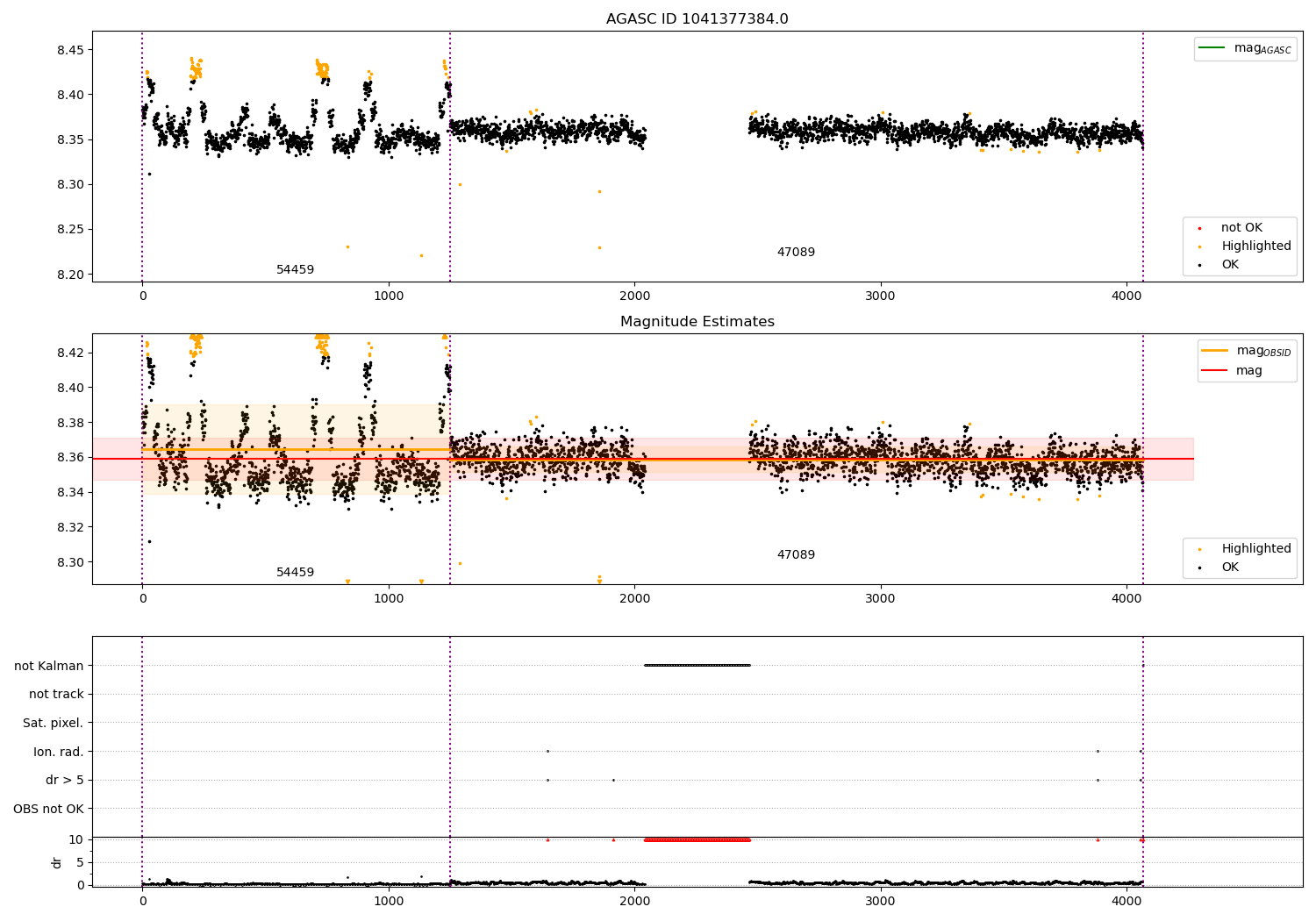Viewport: 1316px width, 921px height.
Task: Click the 'Magnitude Estimates' subplot title
Action: click(x=697, y=322)
